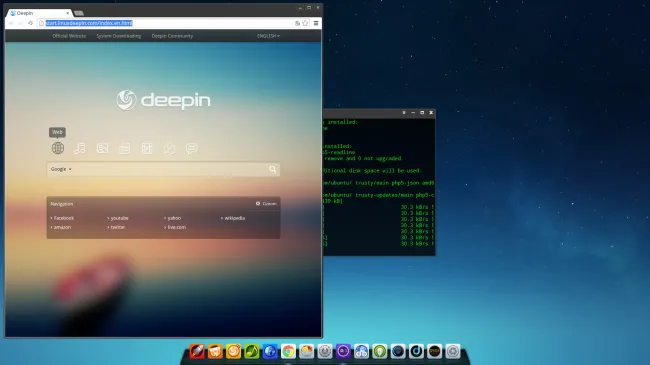
Task: Select the film strip video category icon
Action: (147, 148)
